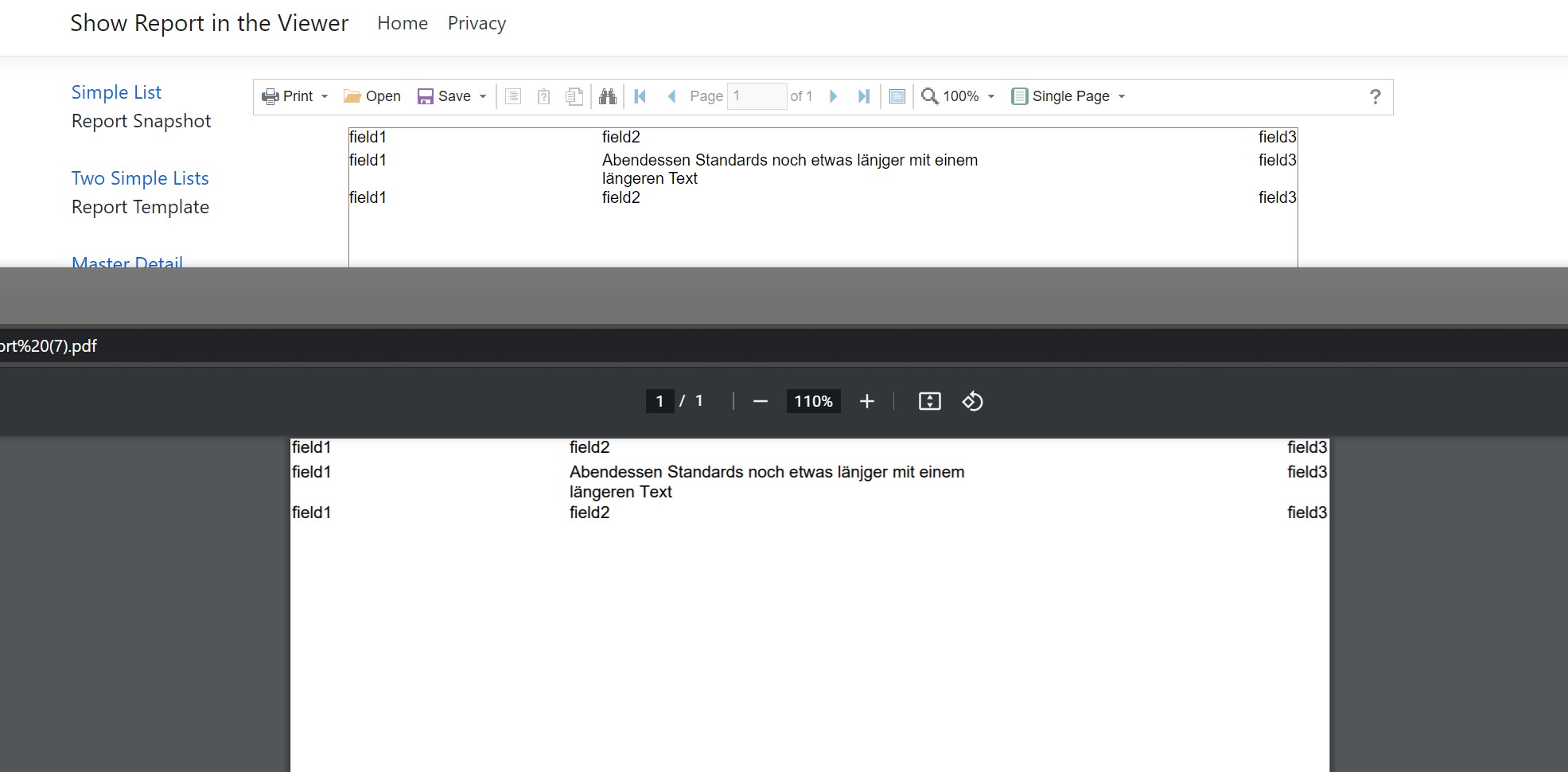Click 'Abendessen Standards' text in report viewer
This screenshot has width=1568, height=772.
(685, 160)
